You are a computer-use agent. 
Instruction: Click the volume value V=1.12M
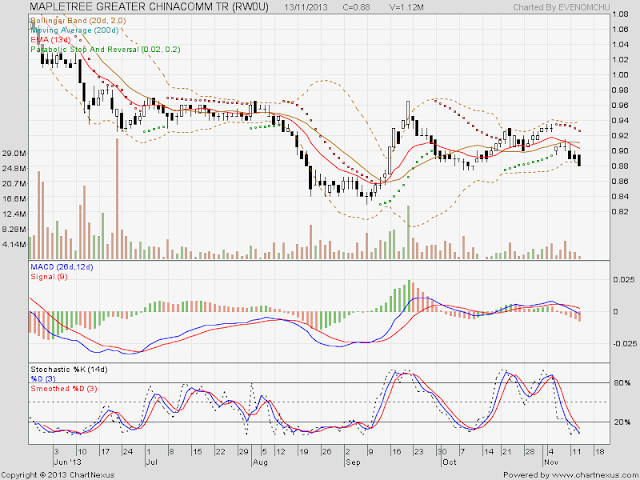pyautogui.click(x=406, y=7)
